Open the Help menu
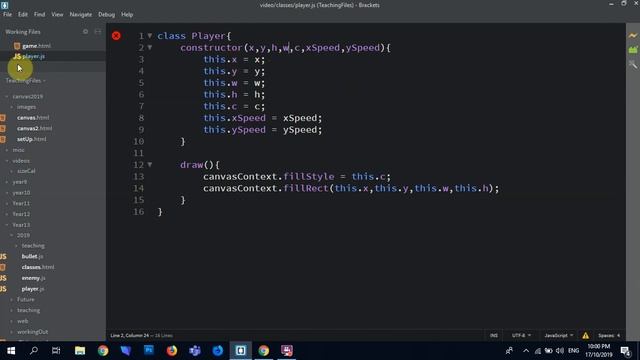The height and width of the screenshot is (360, 640). tap(127, 14)
